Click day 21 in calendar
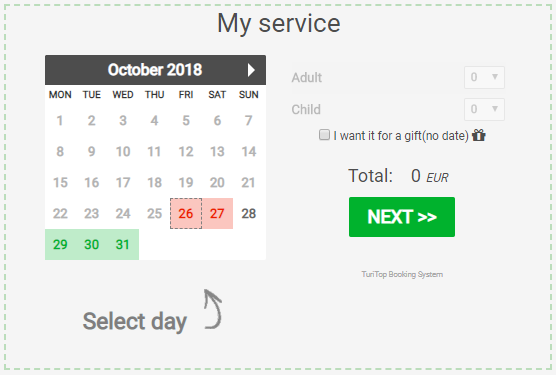Screen dimensions: 556x375 (x=249, y=183)
